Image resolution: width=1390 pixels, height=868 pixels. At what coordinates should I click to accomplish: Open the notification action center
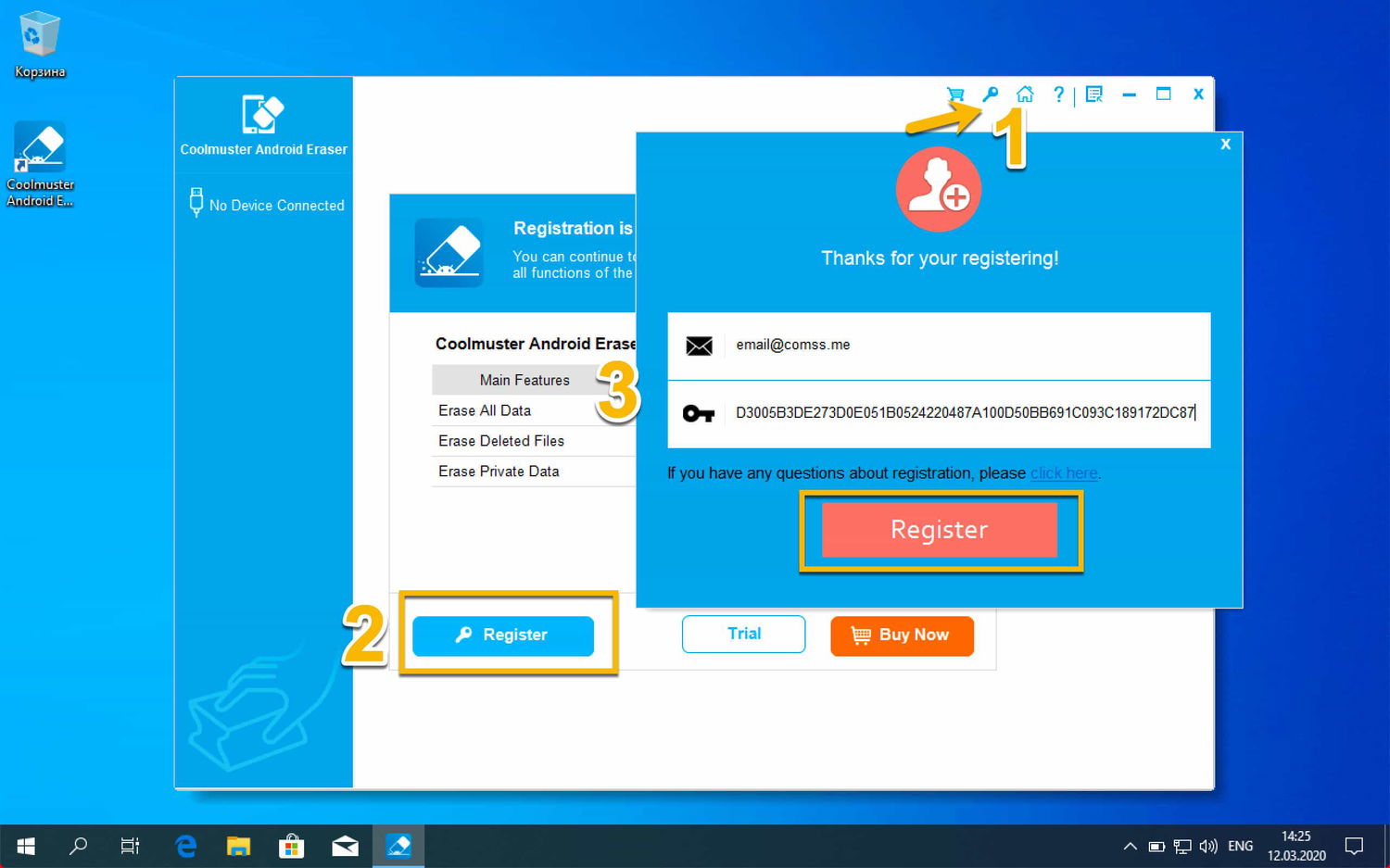[1354, 846]
